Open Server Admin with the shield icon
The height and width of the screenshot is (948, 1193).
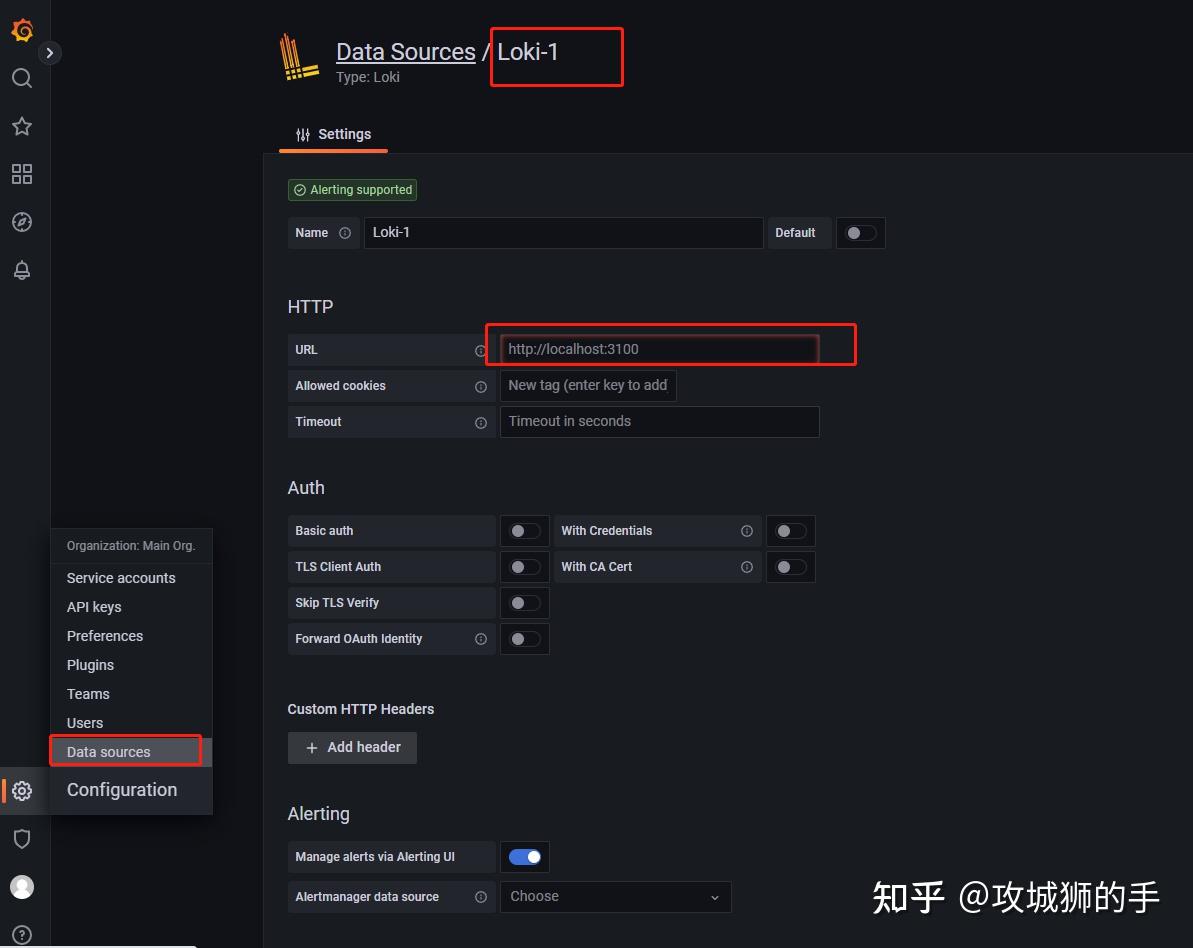tap(22, 838)
